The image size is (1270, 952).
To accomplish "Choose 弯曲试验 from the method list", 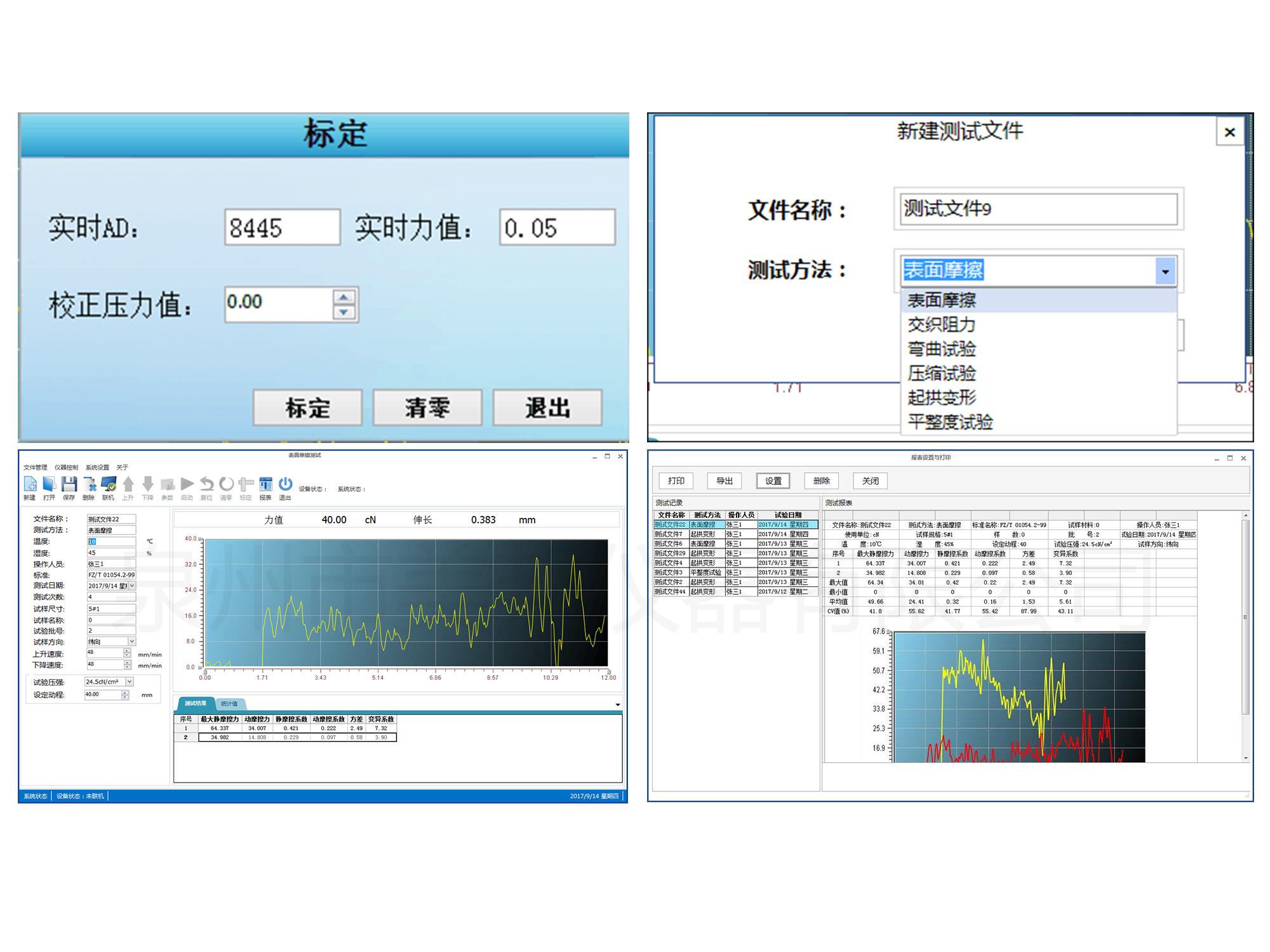I will (x=941, y=349).
